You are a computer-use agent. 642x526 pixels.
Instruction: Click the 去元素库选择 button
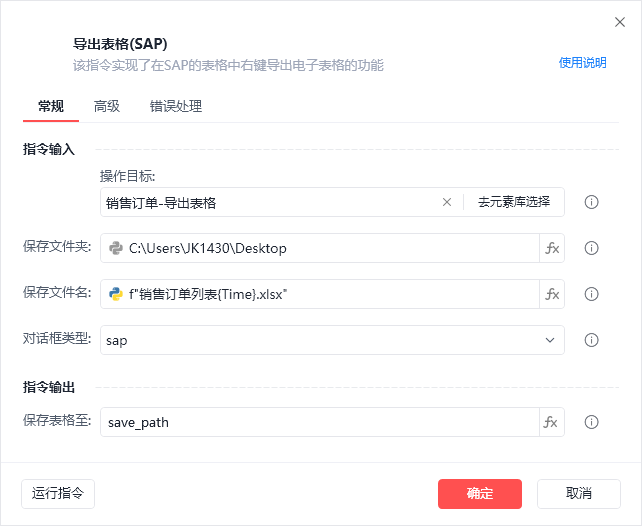pos(514,202)
